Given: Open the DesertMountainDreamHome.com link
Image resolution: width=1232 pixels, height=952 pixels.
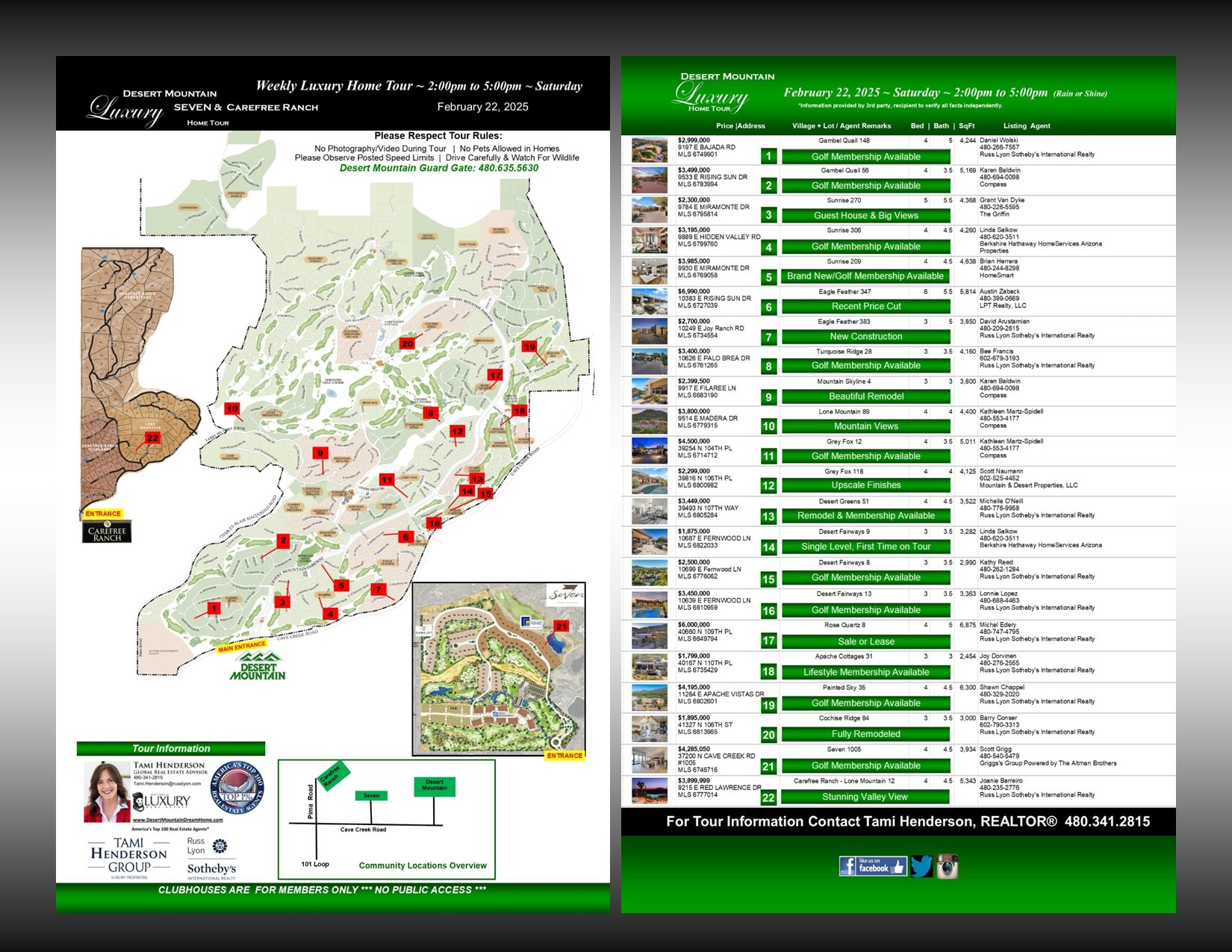Looking at the screenshot, I should (177, 820).
